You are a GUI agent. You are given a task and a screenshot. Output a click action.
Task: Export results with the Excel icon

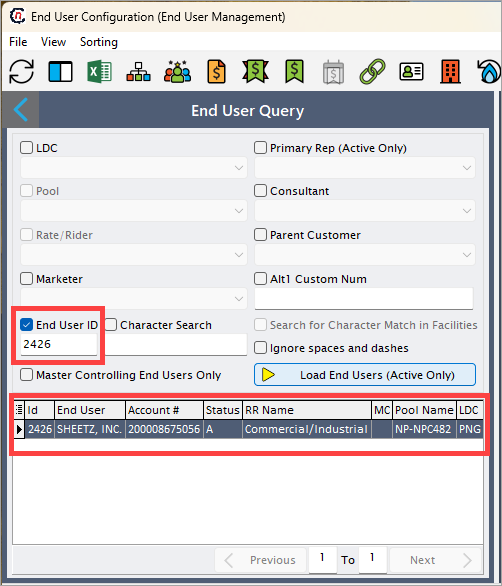99,71
